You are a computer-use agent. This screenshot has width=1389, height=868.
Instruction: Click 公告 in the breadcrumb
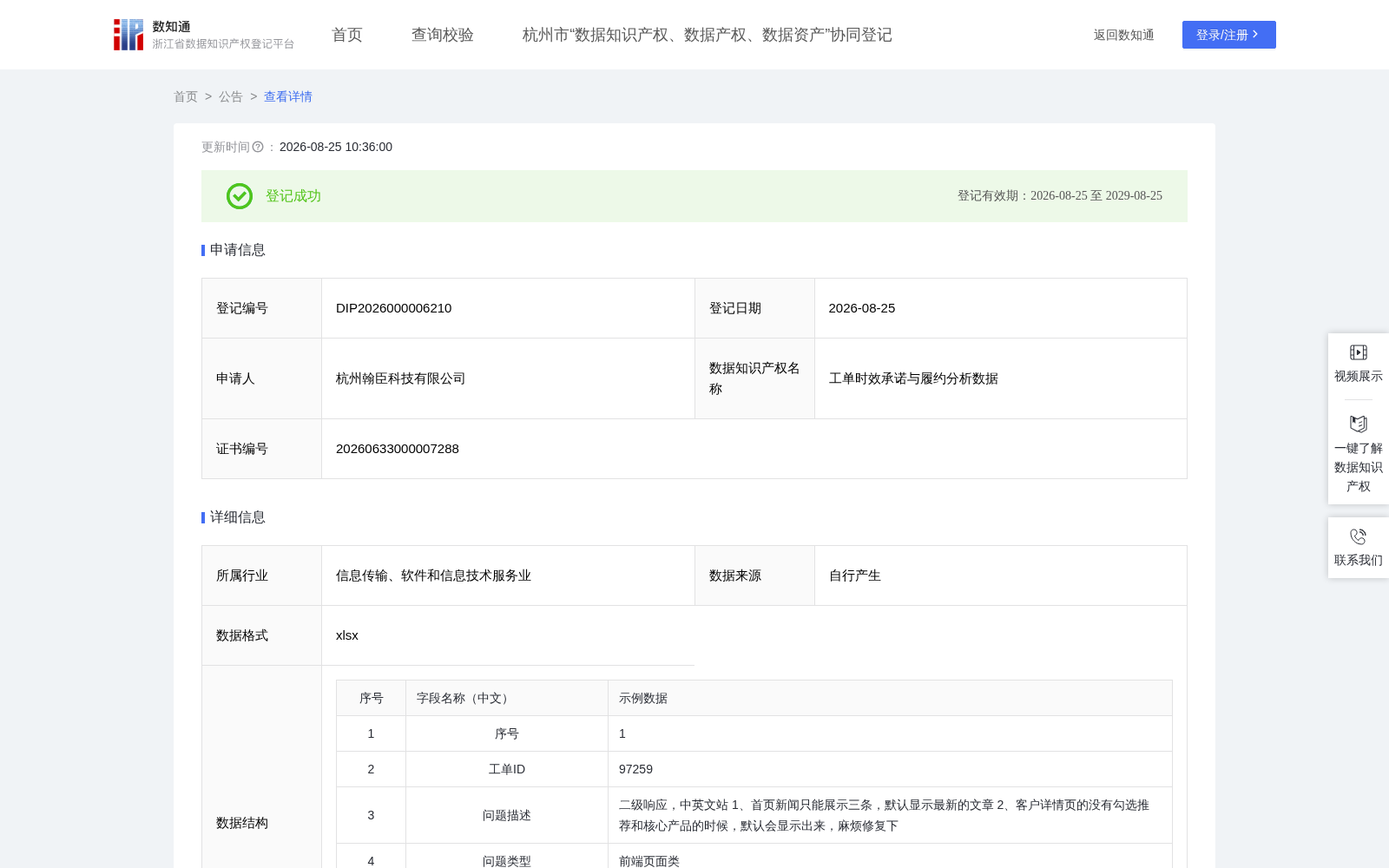(x=231, y=96)
